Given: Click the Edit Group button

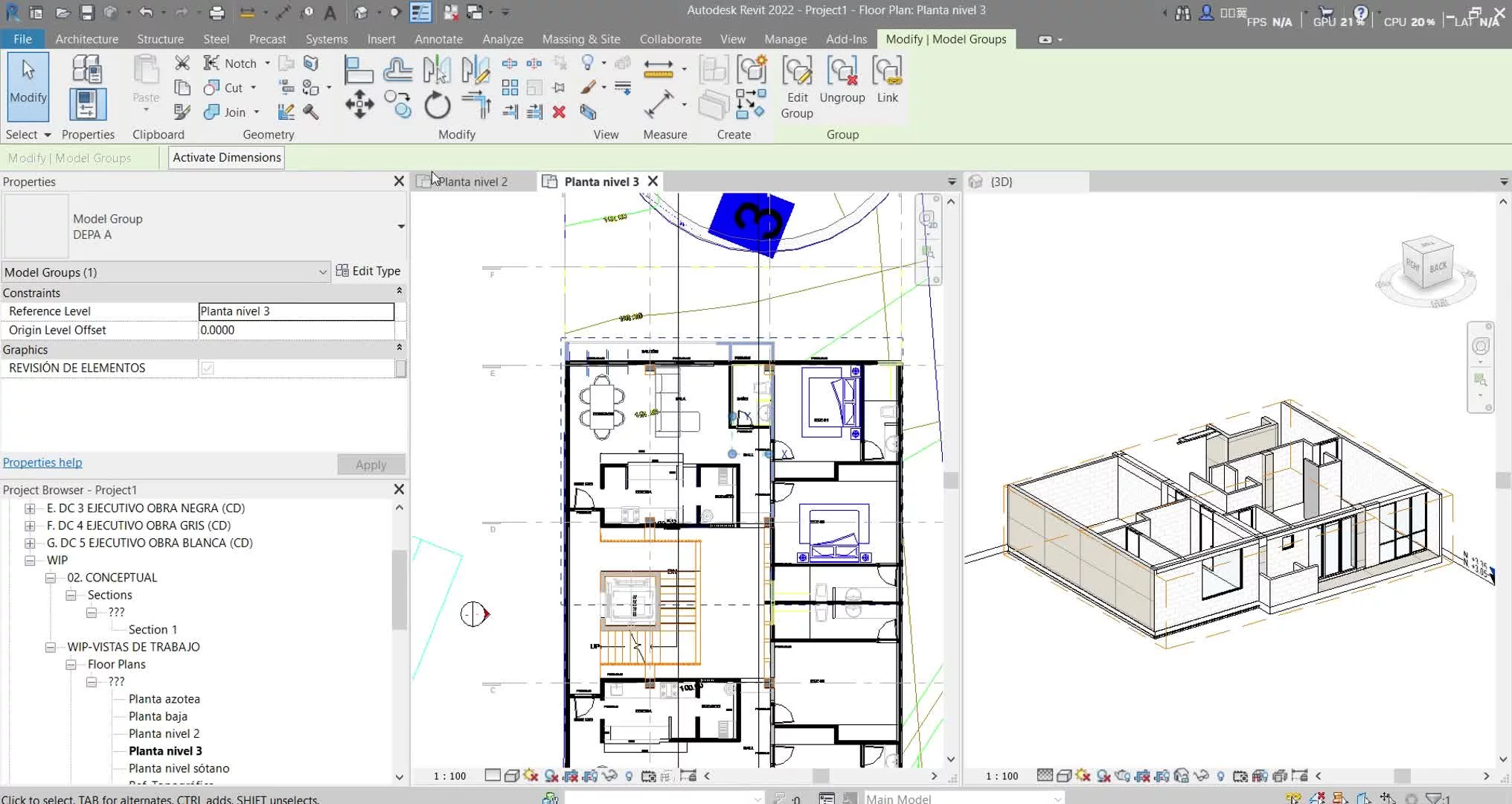Looking at the screenshot, I should [x=797, y=88].
